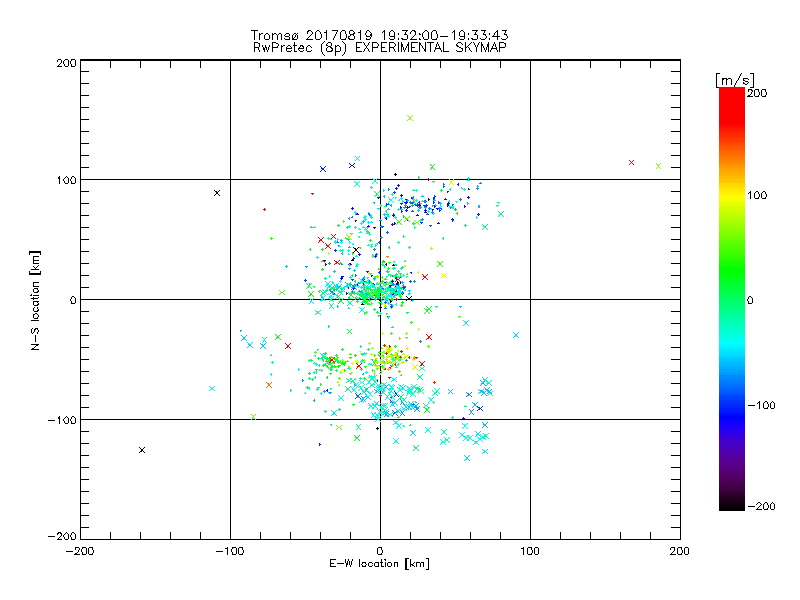Click the color bar's "-100" label
Viewport: 800px width, 600px height.
click(x=761, y=406)
